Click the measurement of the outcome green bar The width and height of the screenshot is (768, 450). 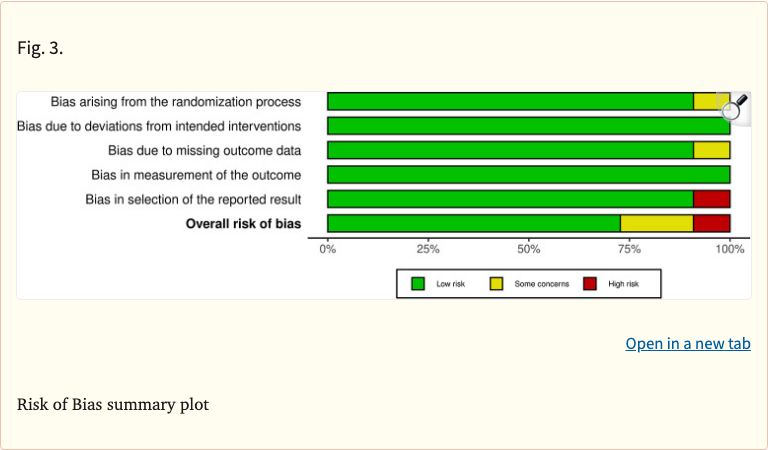[x=528, y=174]
